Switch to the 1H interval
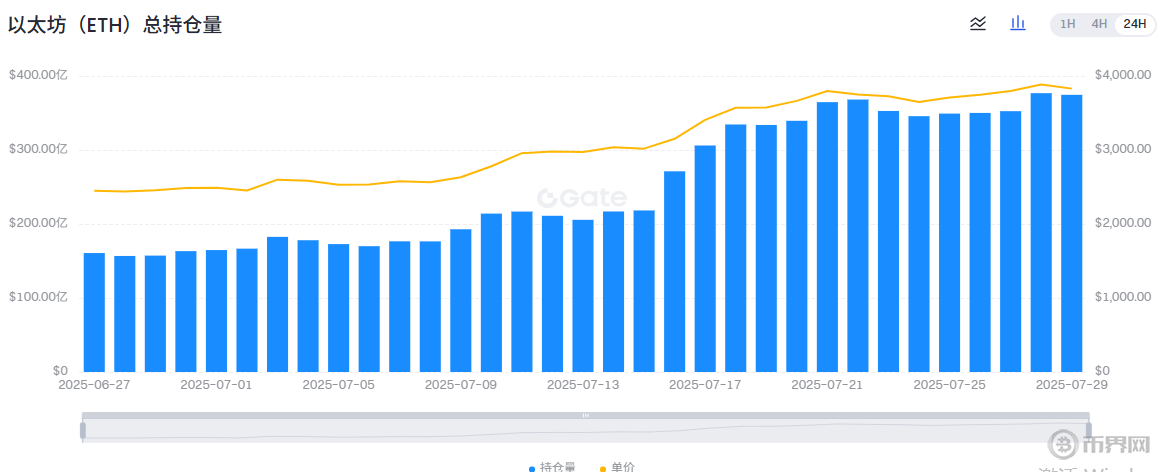1161x472 pixels. (x=1068, y=24)
